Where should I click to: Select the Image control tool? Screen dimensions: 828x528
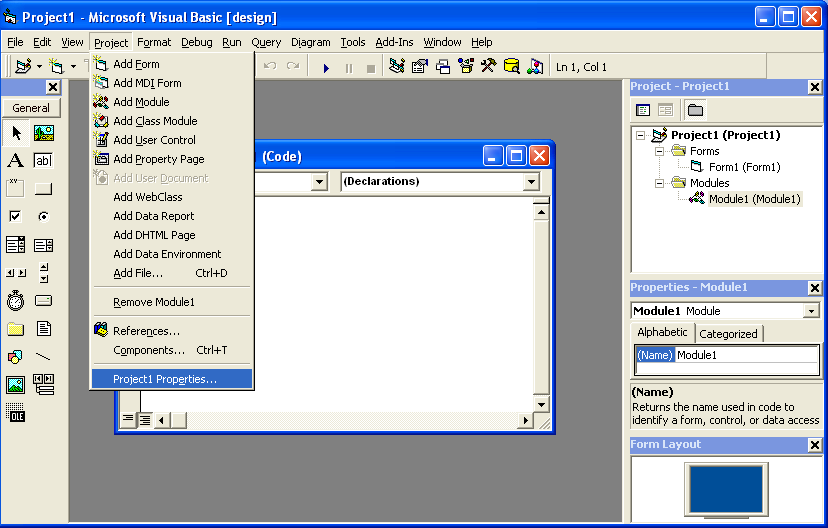tap(16, 385)
